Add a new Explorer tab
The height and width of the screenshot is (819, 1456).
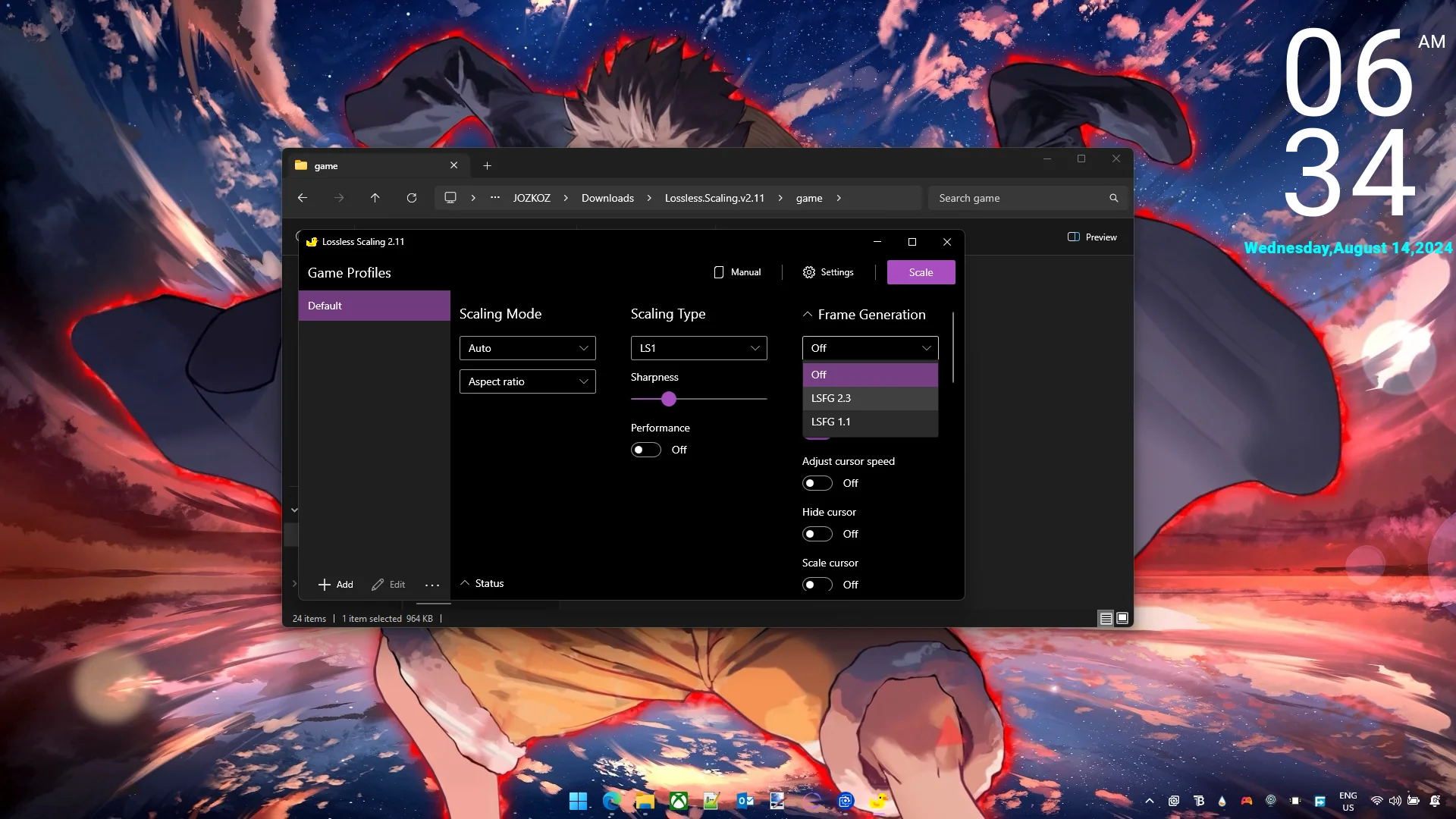click(488, 165)
